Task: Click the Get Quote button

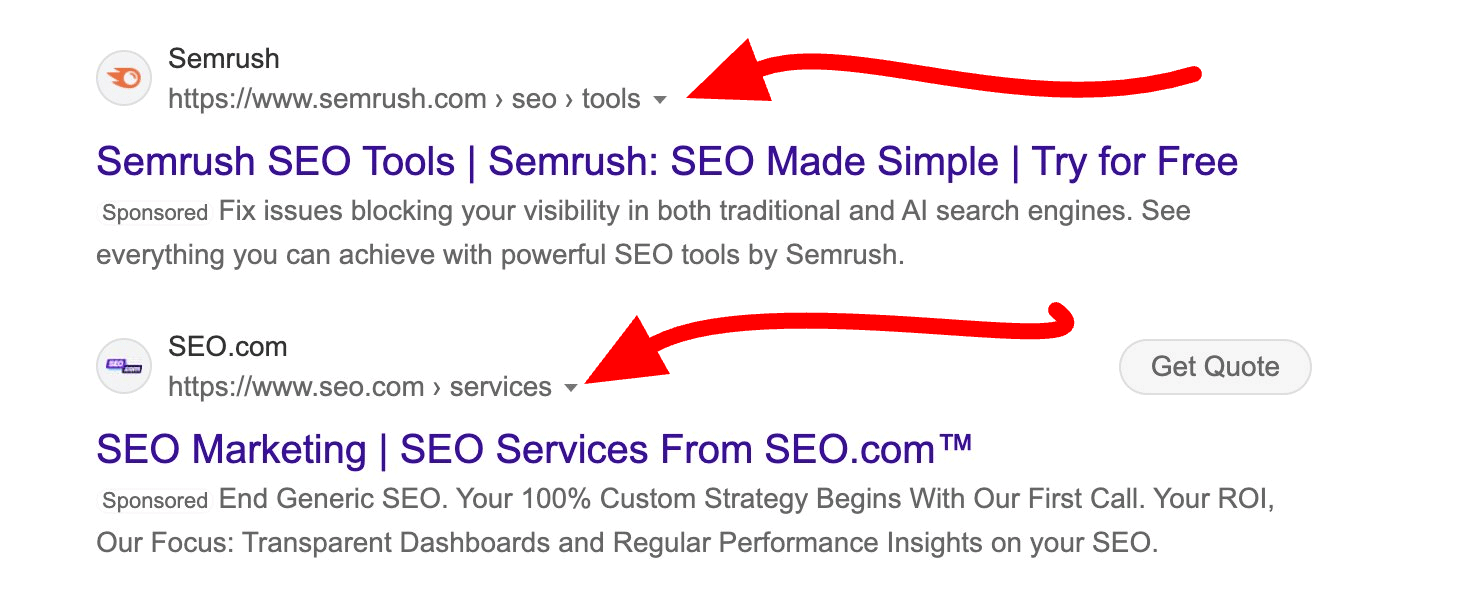Action: pyautogui.click(x=1214, y=366)
